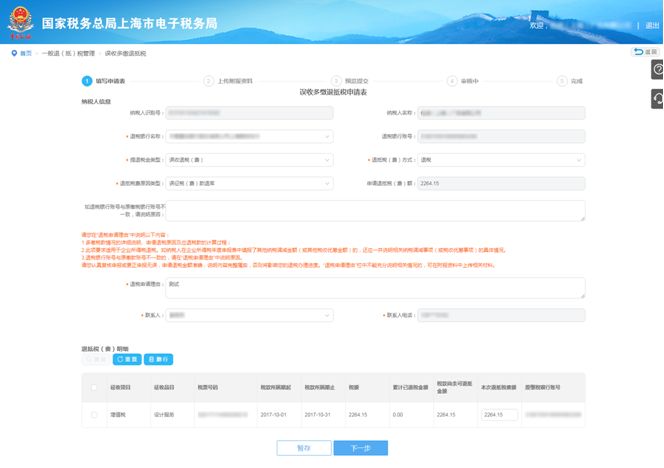Open the 退抵税费原因类型 dropdown
This screenshot has height=468, width=664.
click(248, 184)
